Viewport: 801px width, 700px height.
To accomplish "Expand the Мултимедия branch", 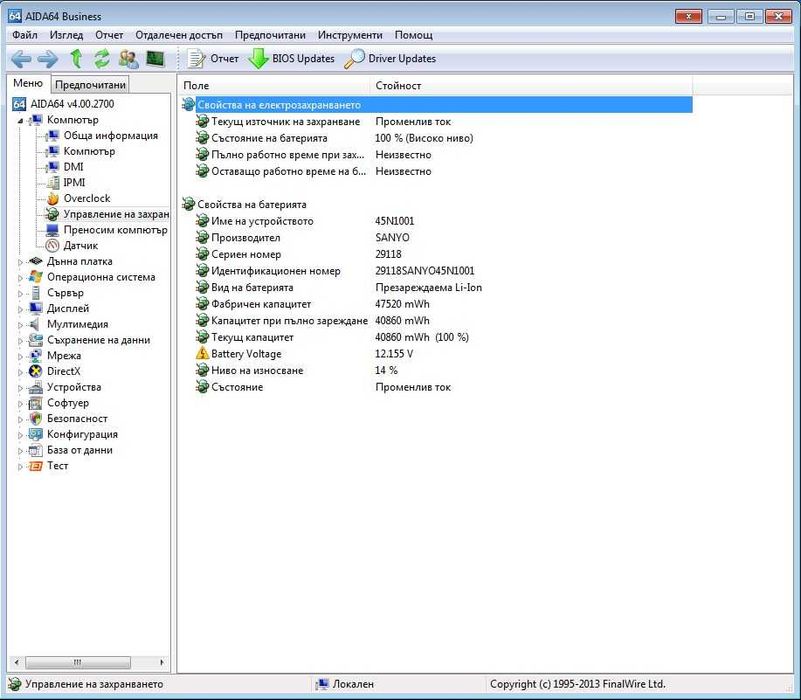I will (x=20, y=325).
